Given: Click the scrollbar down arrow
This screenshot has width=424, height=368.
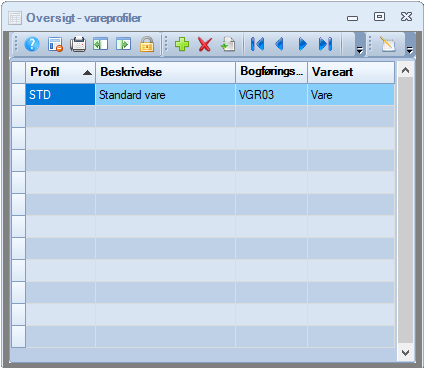Looking at the screenshot, I should click(x=405, y=352).
